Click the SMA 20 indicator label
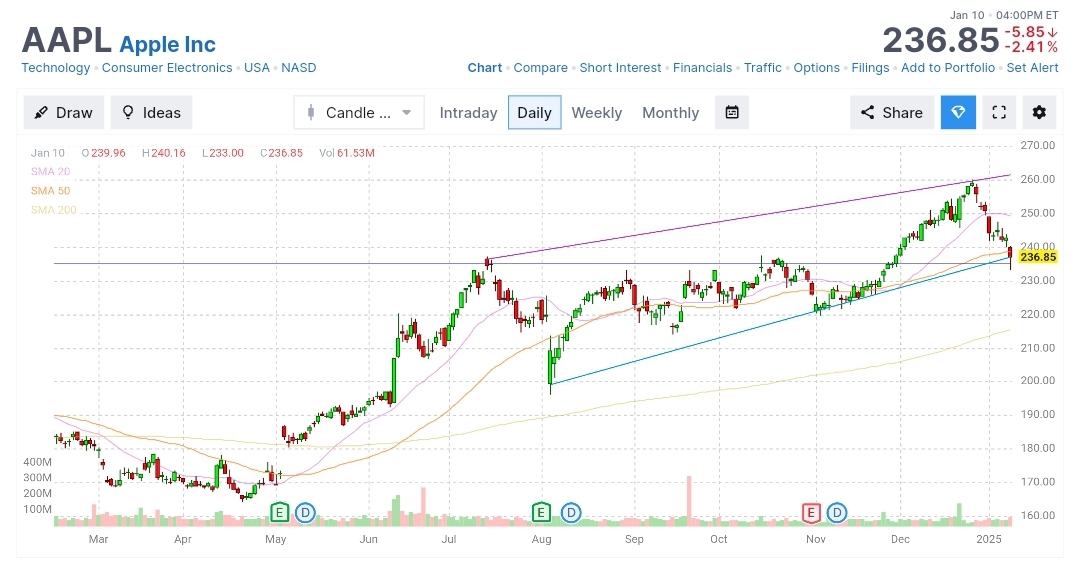Viewport: 1080px width, 563px height. tap(50, 172)
